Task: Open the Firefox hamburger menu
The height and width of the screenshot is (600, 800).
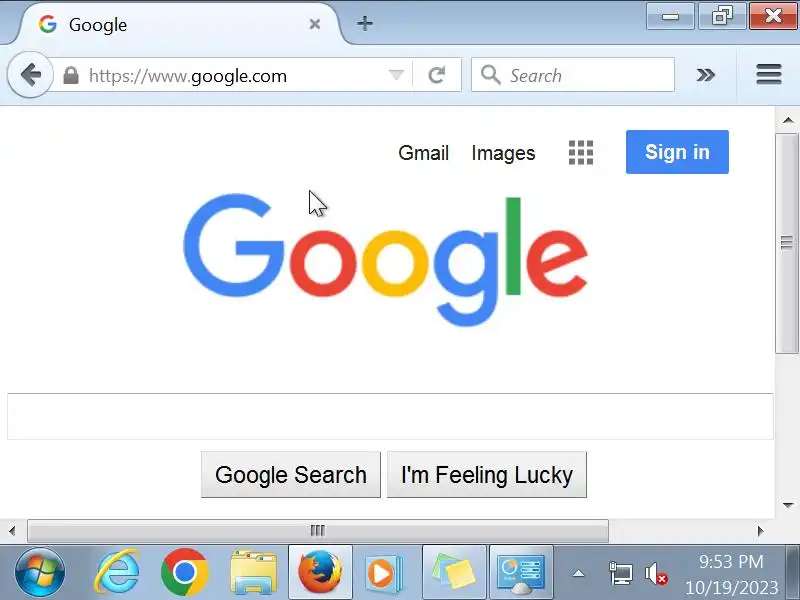Action: pyautogui.click(x=769, y=74)
